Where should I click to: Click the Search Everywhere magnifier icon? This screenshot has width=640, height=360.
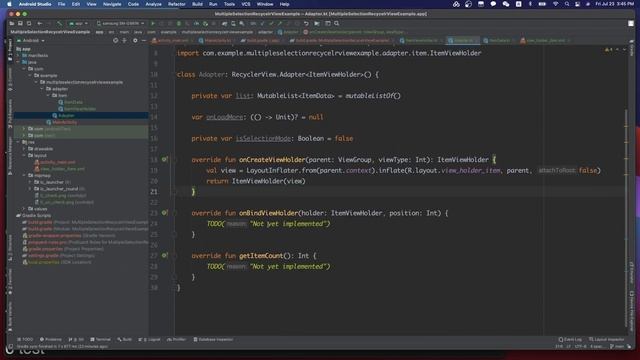tap(337, 24)
